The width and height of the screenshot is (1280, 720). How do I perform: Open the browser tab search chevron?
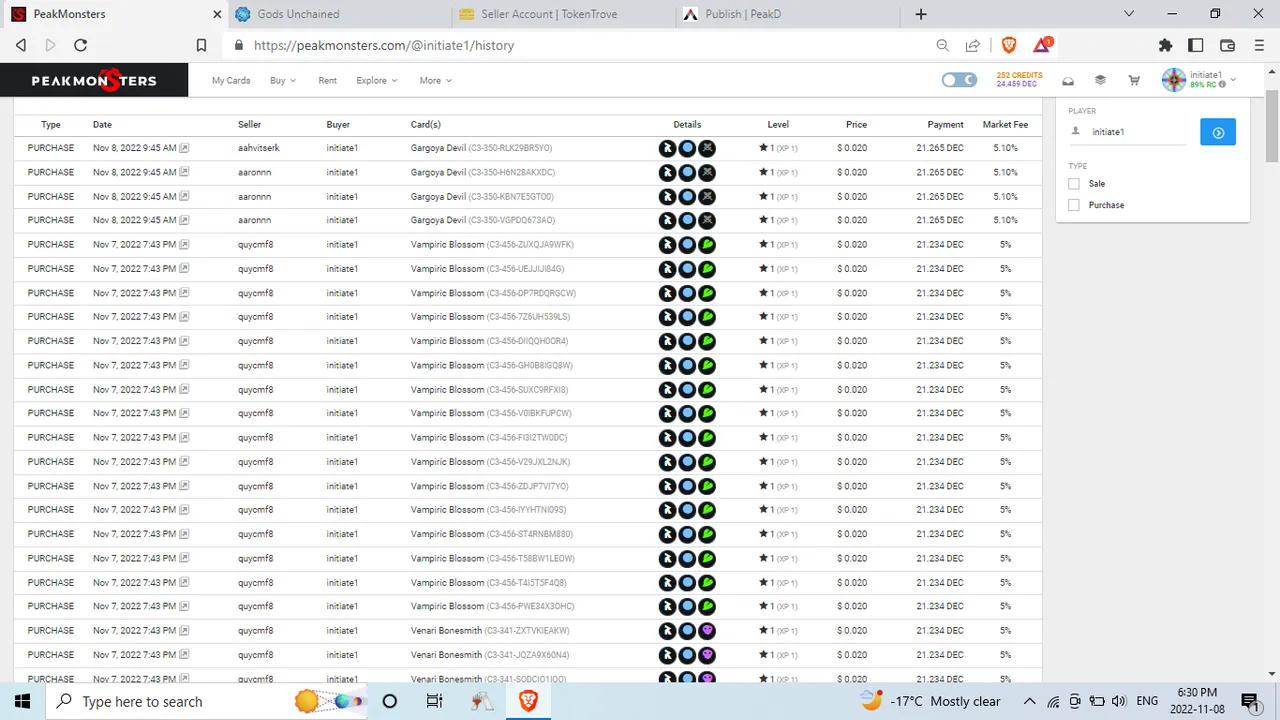(1129, 14)
